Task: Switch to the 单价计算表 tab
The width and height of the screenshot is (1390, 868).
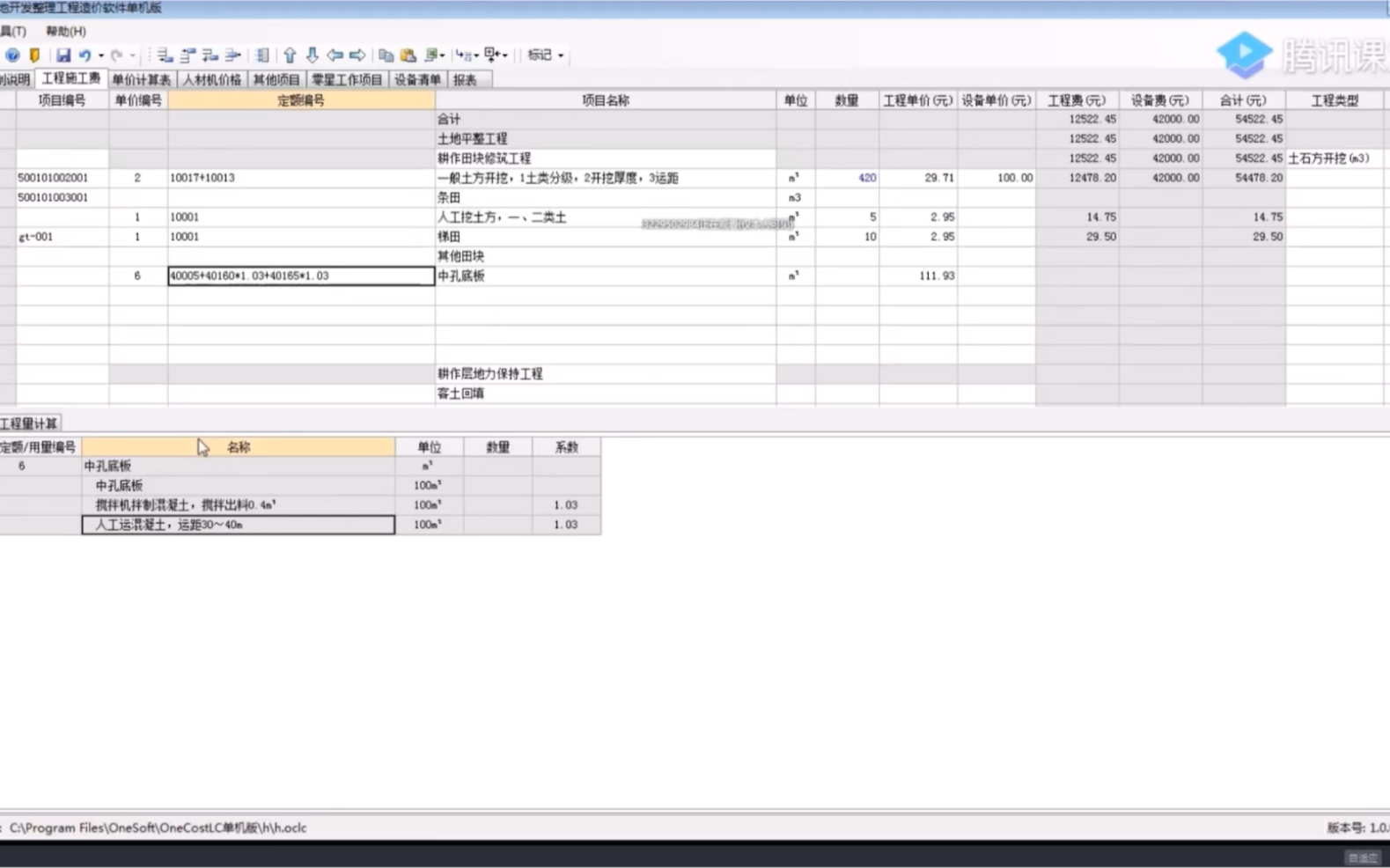Action: click(141, 79)
